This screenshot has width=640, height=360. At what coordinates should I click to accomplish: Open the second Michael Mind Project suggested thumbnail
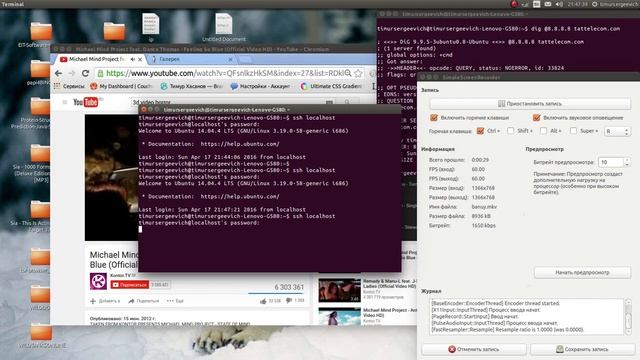pyautogui.click(x=340, y=317)
